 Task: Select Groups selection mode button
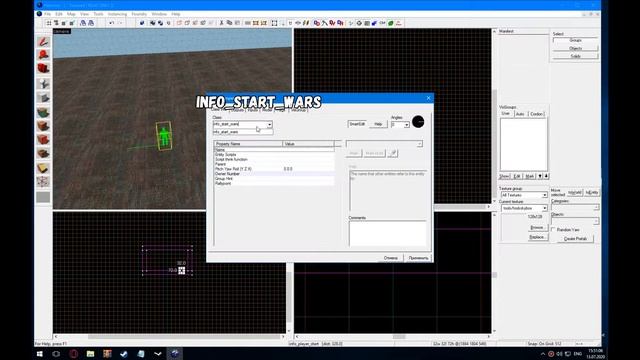[x=576, y=40]
